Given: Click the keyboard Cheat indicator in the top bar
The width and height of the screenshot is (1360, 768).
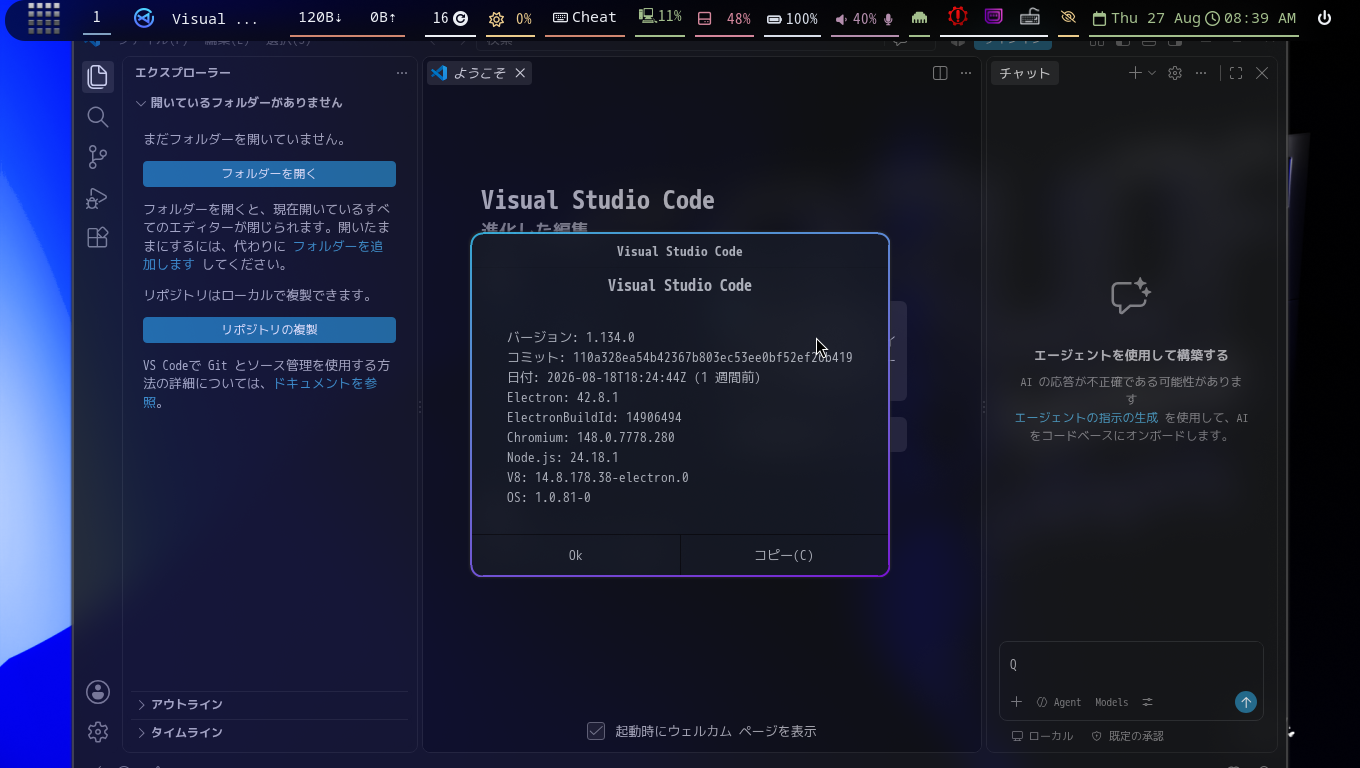Looking at the screenshot, I should coord(585,18).
